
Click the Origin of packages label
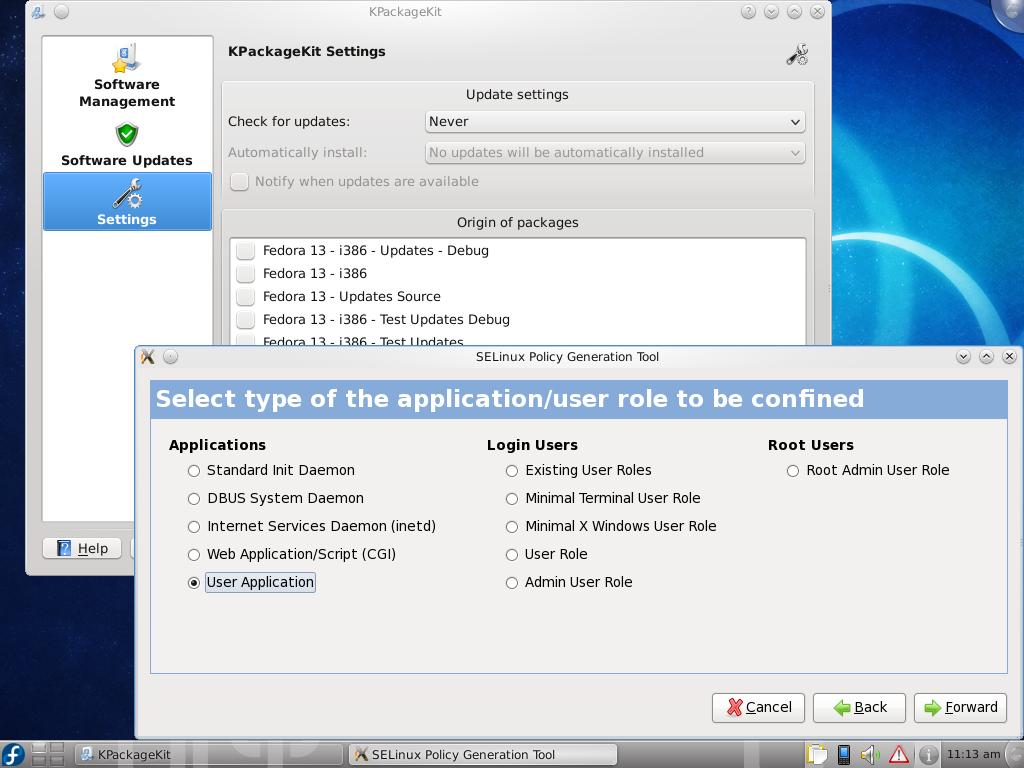click(x=517, y=223)
